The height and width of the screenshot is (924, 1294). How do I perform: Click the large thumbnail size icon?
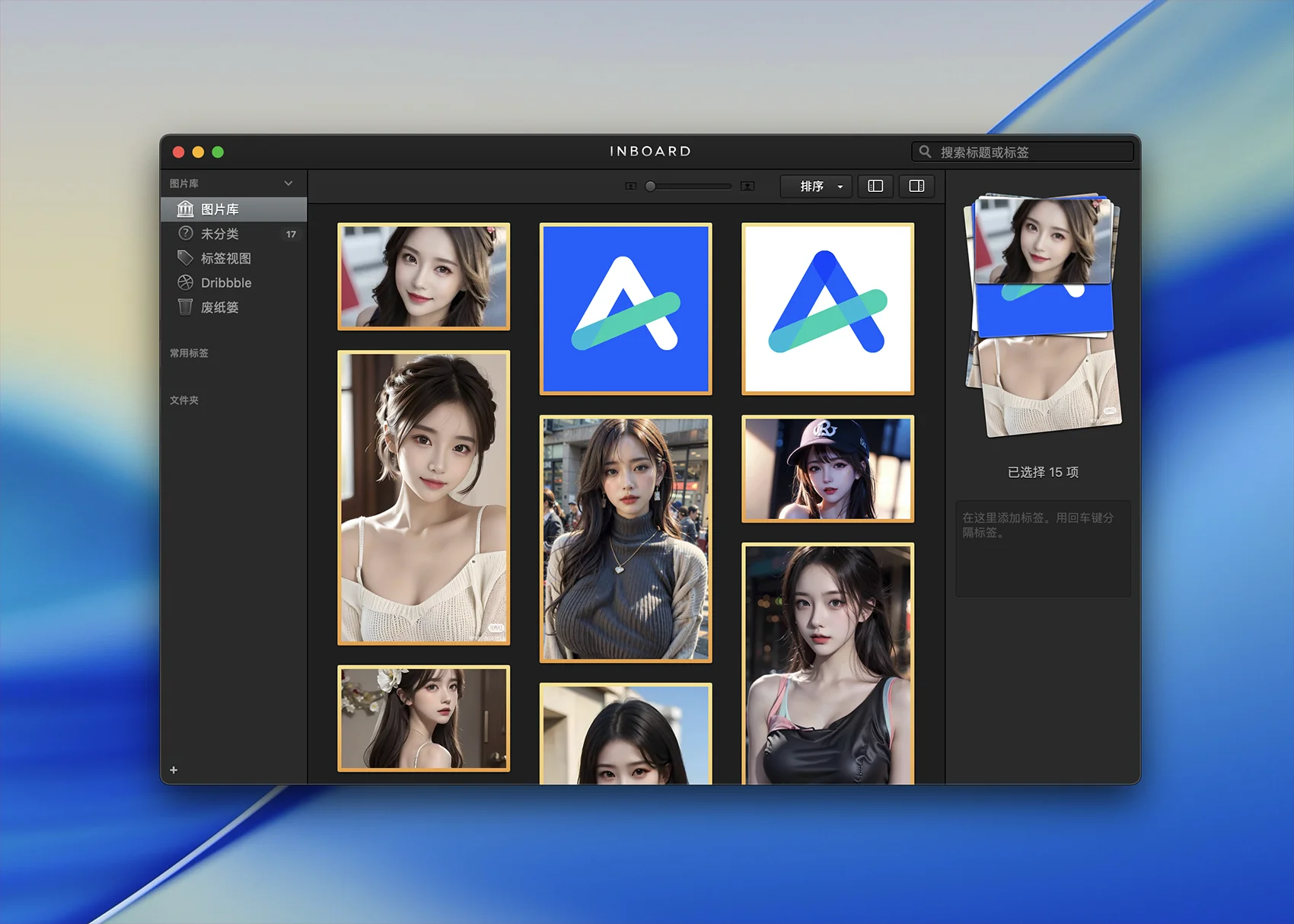[x=747, y=186]
